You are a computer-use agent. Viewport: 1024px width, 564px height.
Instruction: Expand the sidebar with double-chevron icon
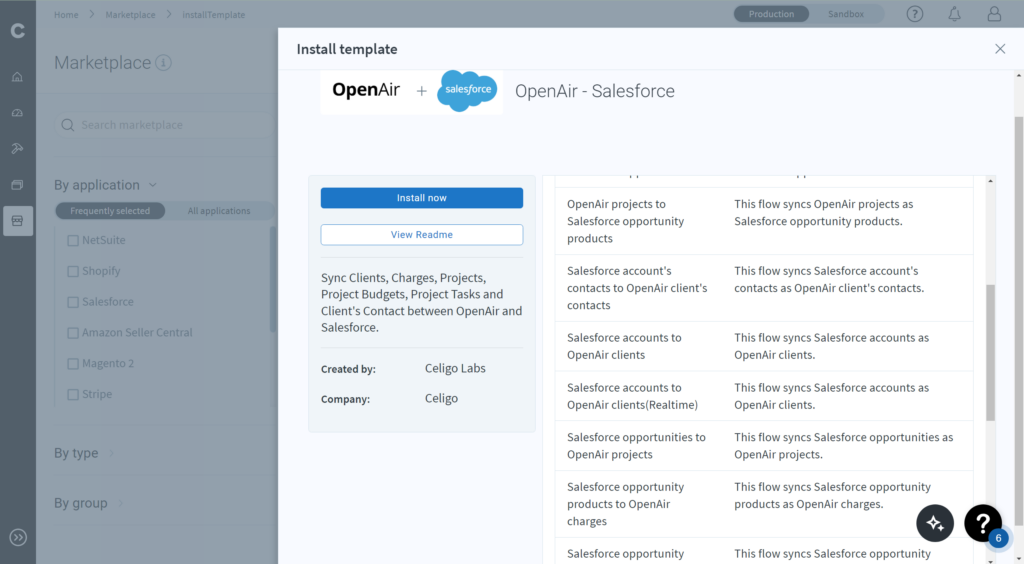18,537
